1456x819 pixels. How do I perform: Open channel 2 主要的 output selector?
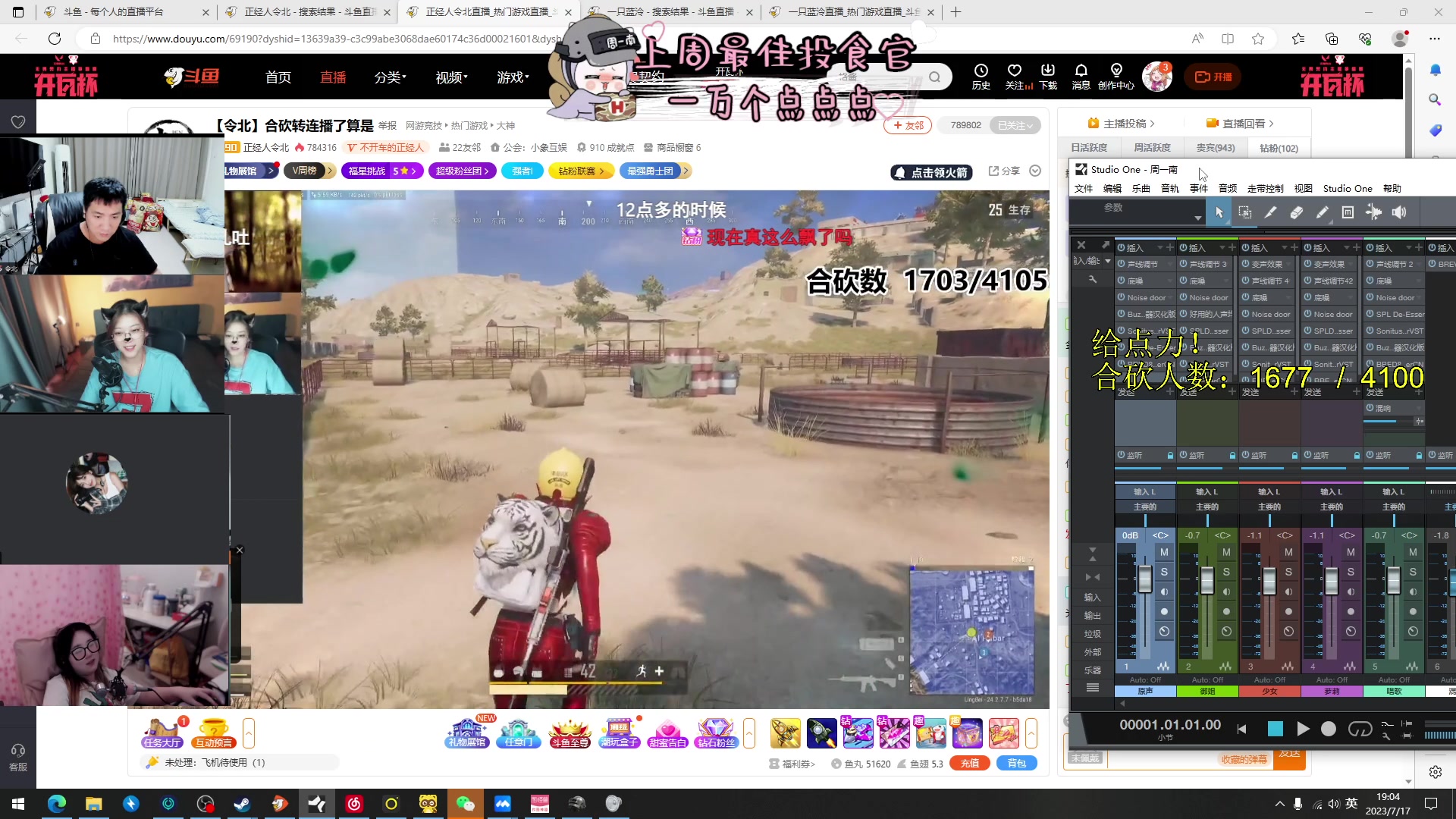pyautogui.click(x=1207, y=507)
